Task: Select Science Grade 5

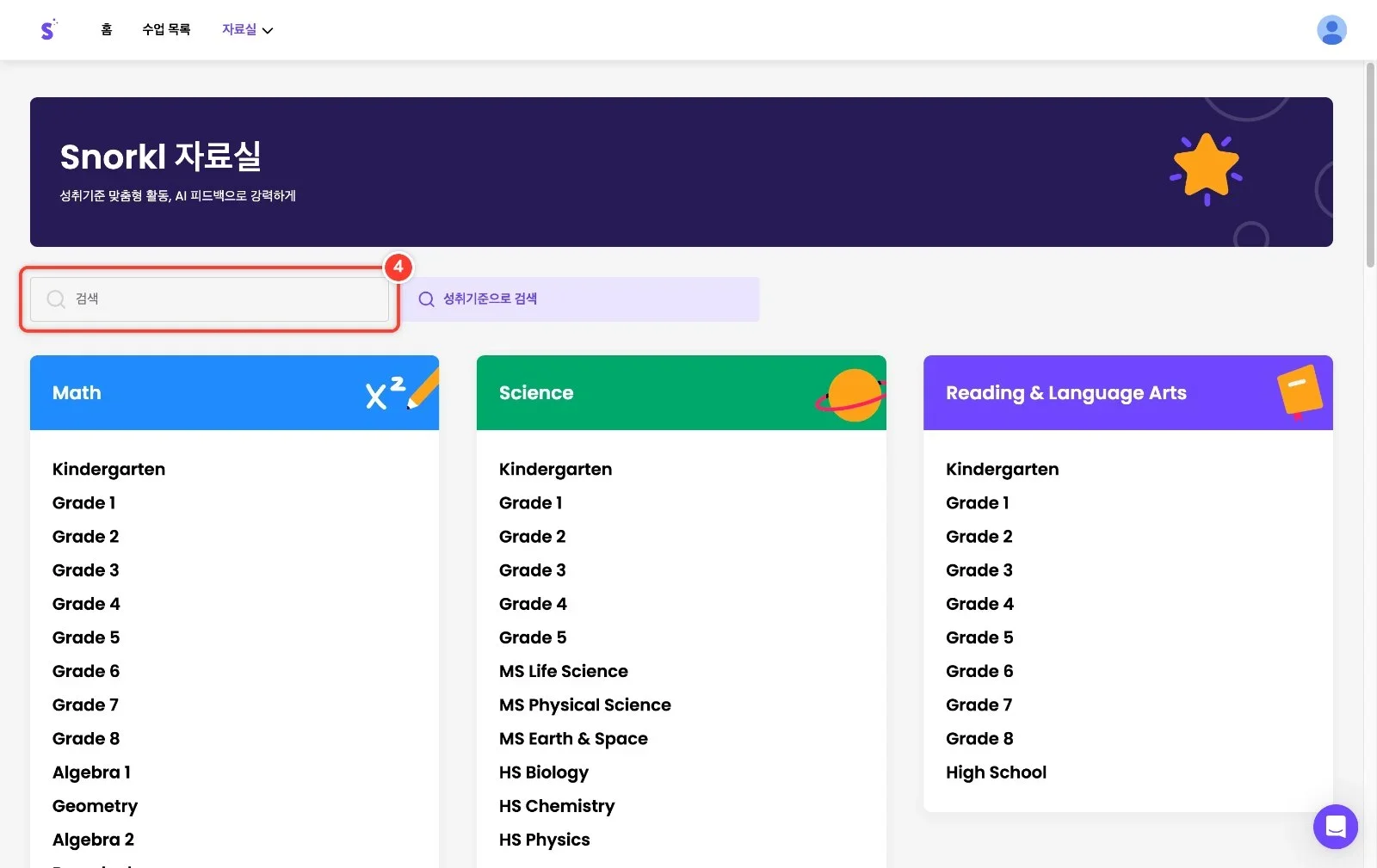Action: 533,637
